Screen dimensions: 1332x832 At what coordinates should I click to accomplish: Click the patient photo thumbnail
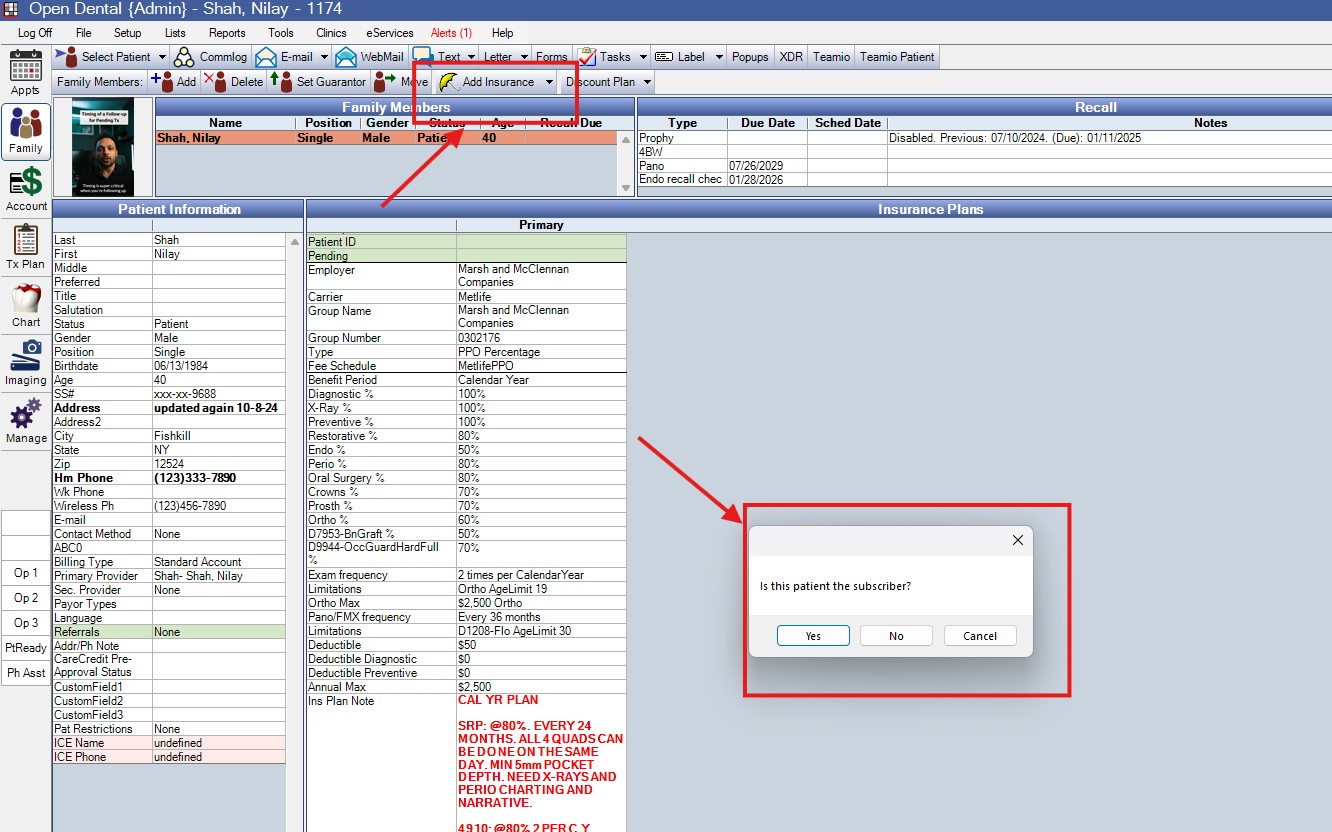pyautogui.click(x=103, y=147)
